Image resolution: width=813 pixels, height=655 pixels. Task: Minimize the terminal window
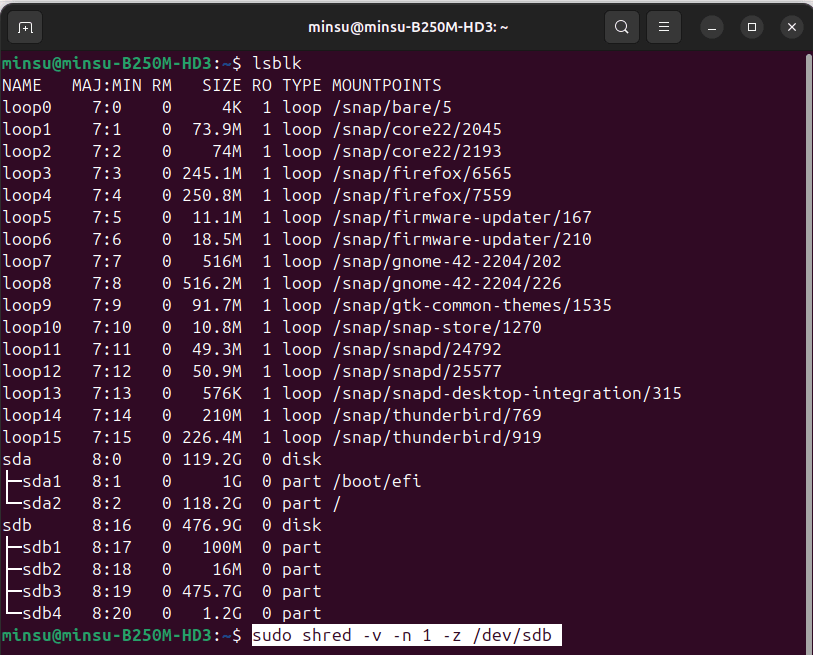712,27
